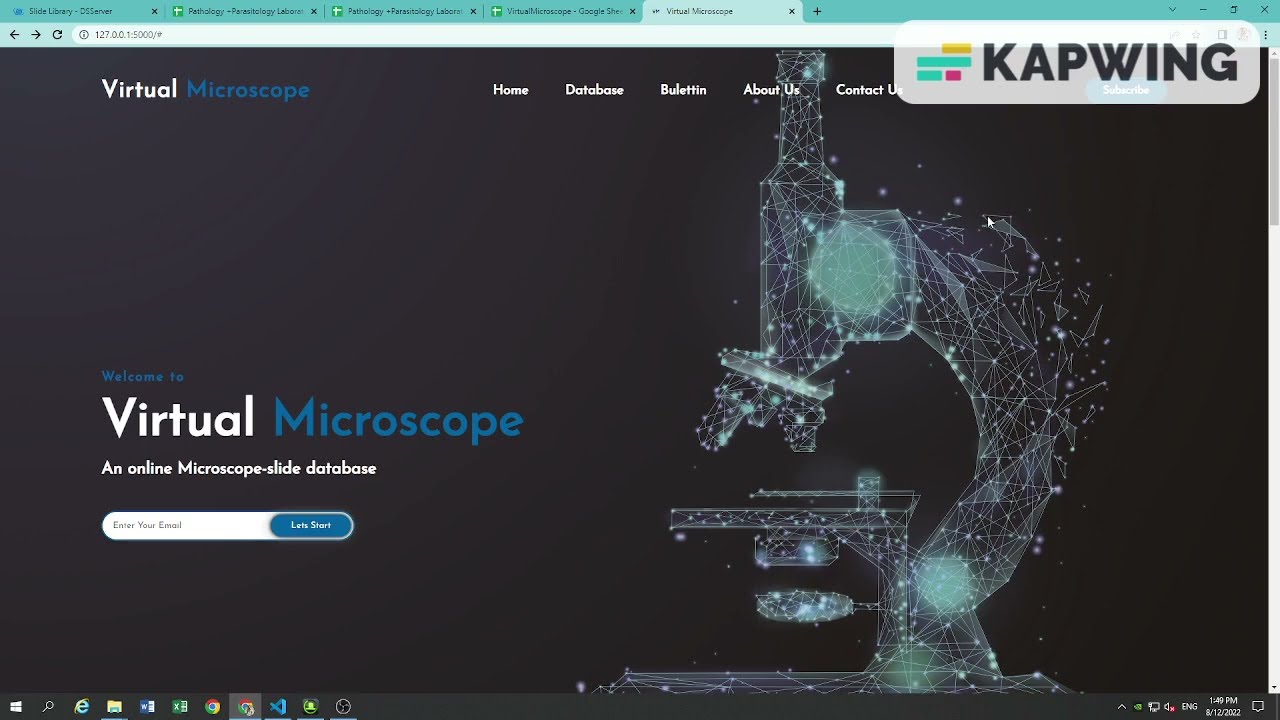Screen dimensions: 1280x720
Task: Open OBS Studio from the taskbar
Action: pos(343,707)
